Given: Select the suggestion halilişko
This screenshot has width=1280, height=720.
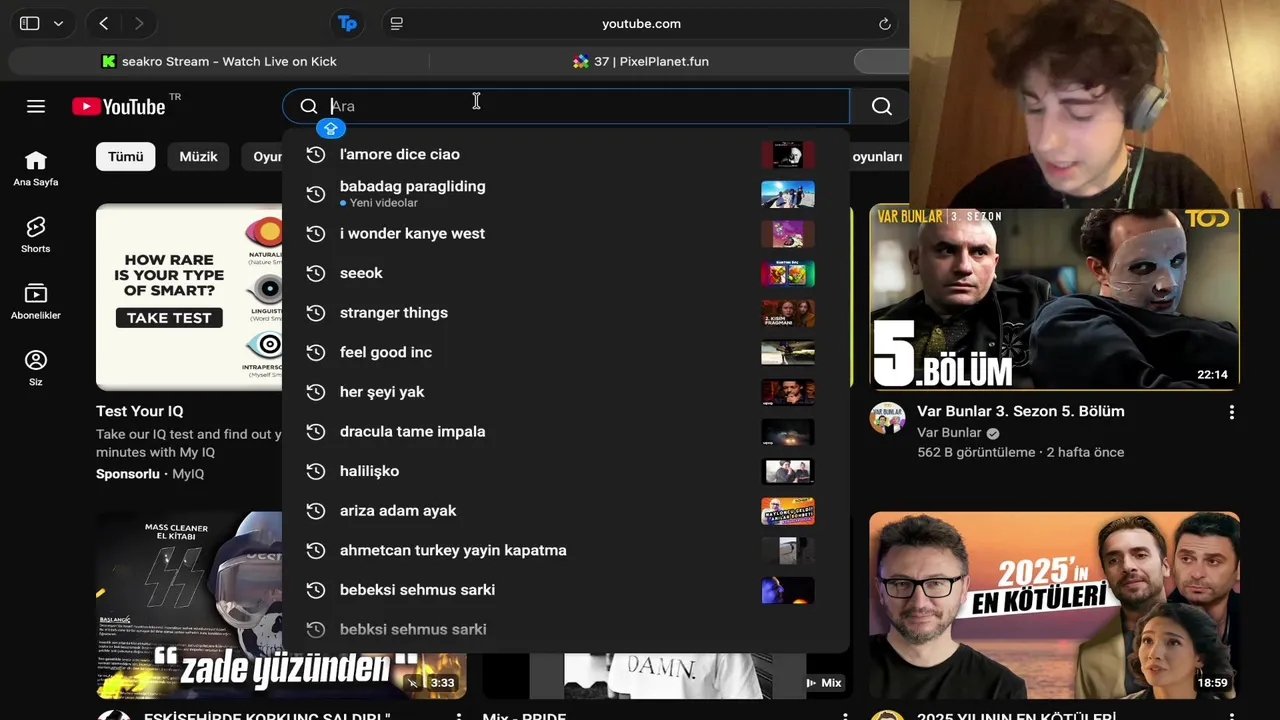Looking at the screenshot, I should tap(566, 471).
